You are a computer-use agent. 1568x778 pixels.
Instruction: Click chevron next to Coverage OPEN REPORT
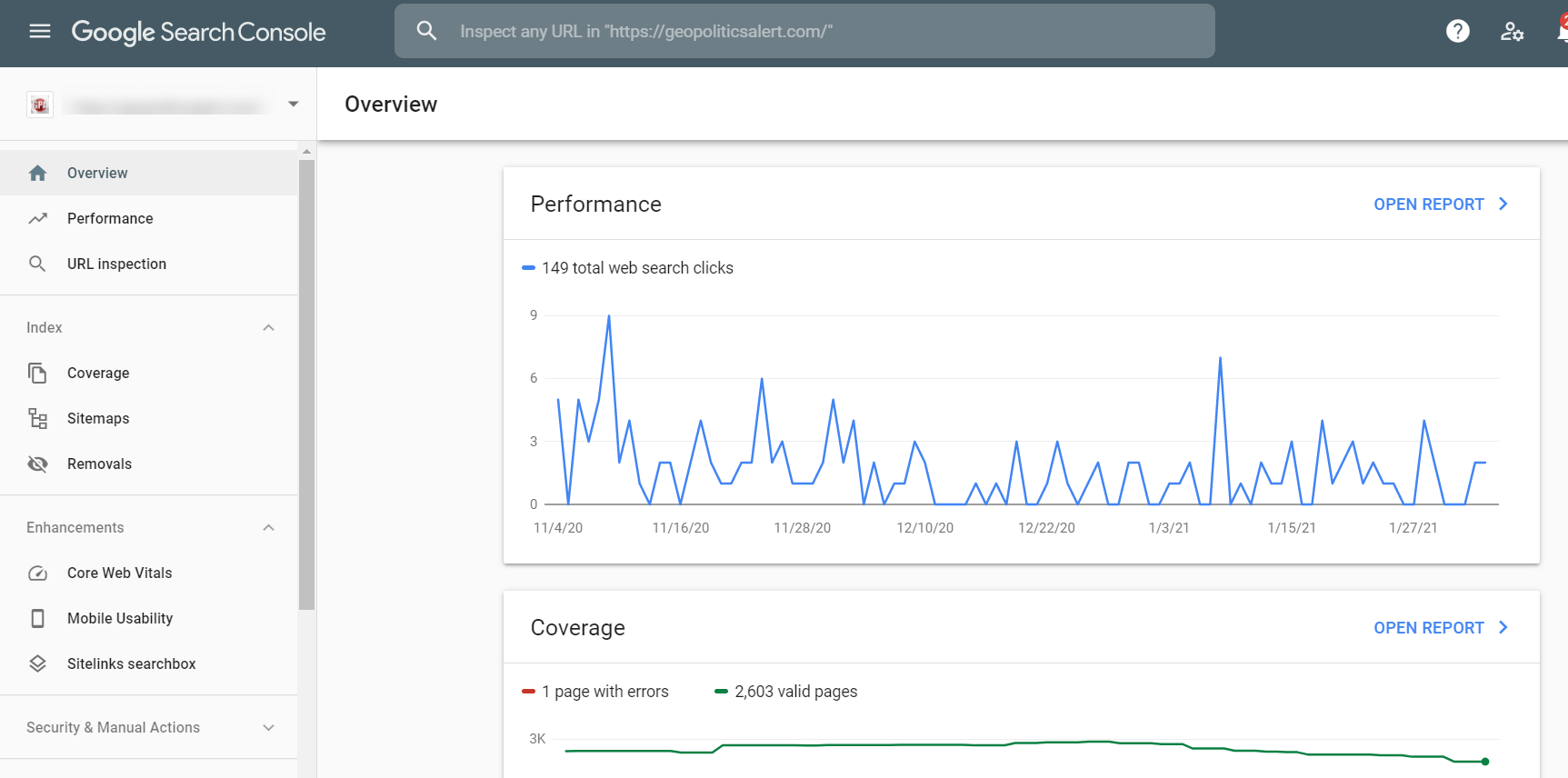[1503, 627]
